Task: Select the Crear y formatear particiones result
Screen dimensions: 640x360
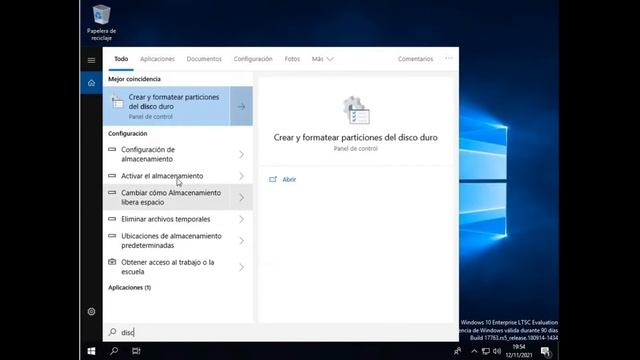Action: [167, 106]
